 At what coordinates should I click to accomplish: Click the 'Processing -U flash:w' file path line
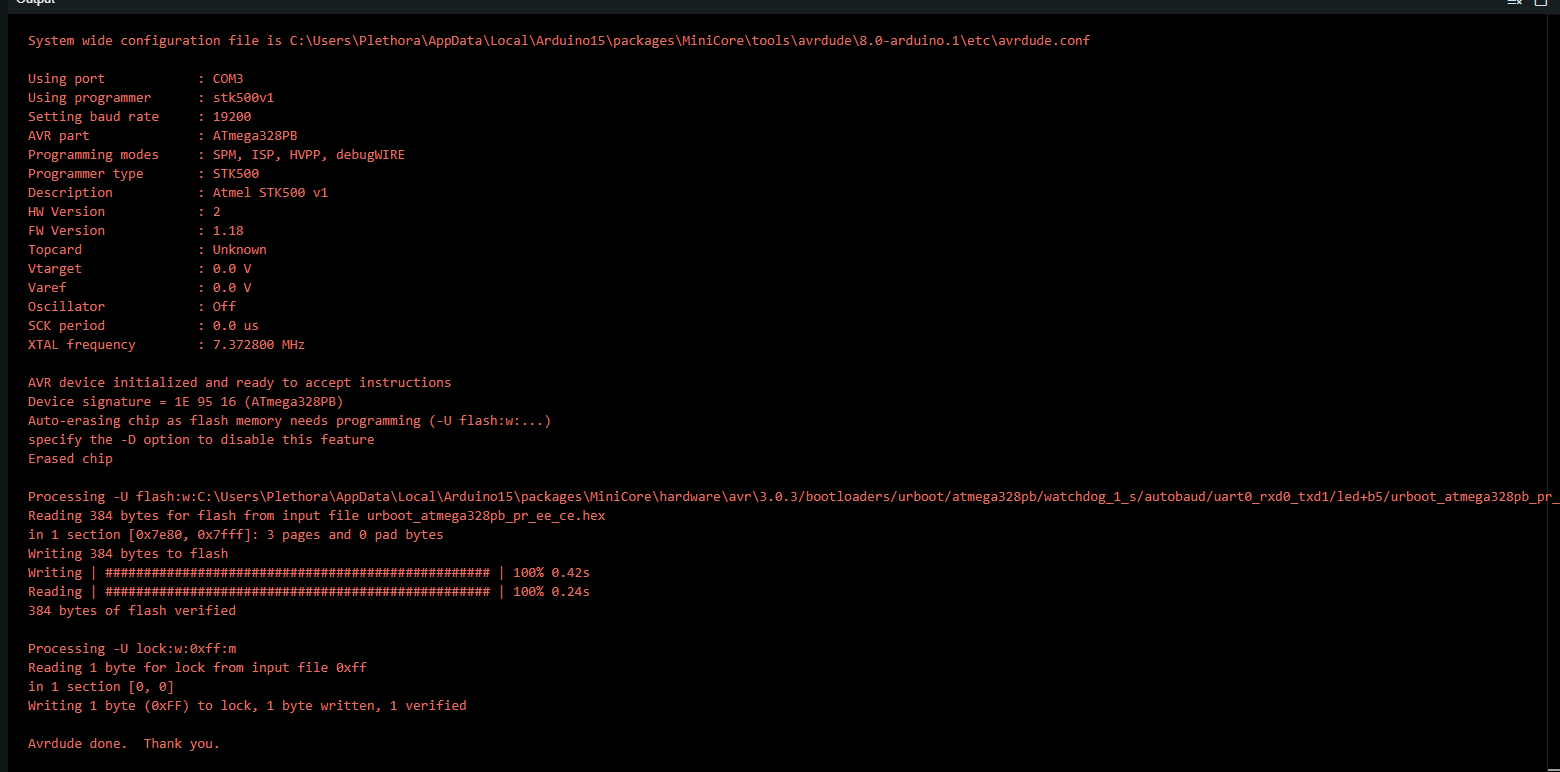[x=780, y=497]
